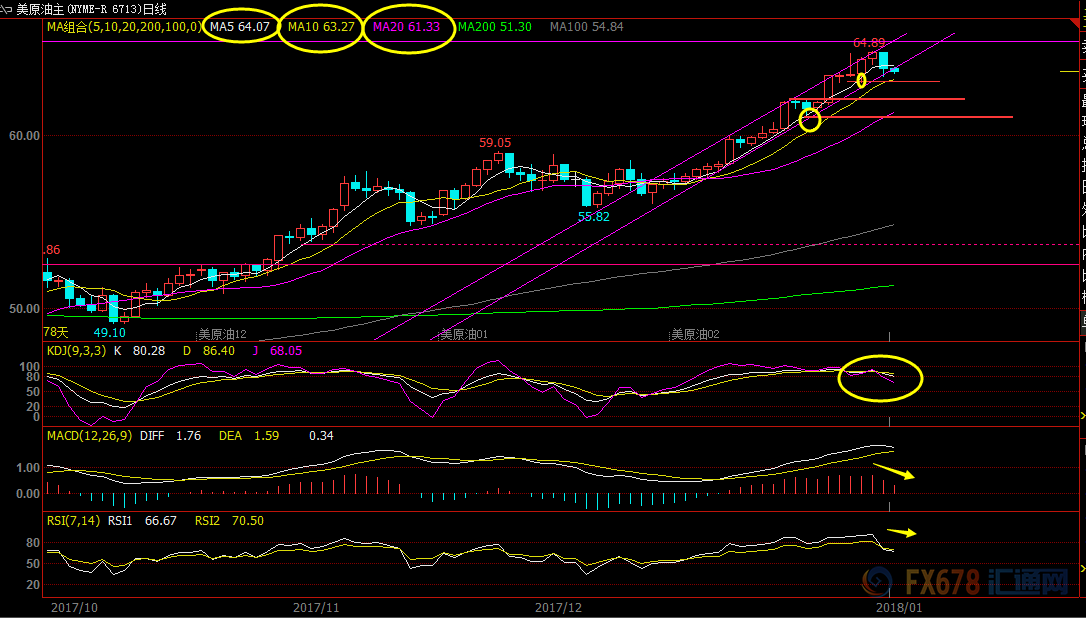Viewport: 1086px width, 618px height.
Task: Click the FX678 swirl logo icon
Action: pos(878,580)
